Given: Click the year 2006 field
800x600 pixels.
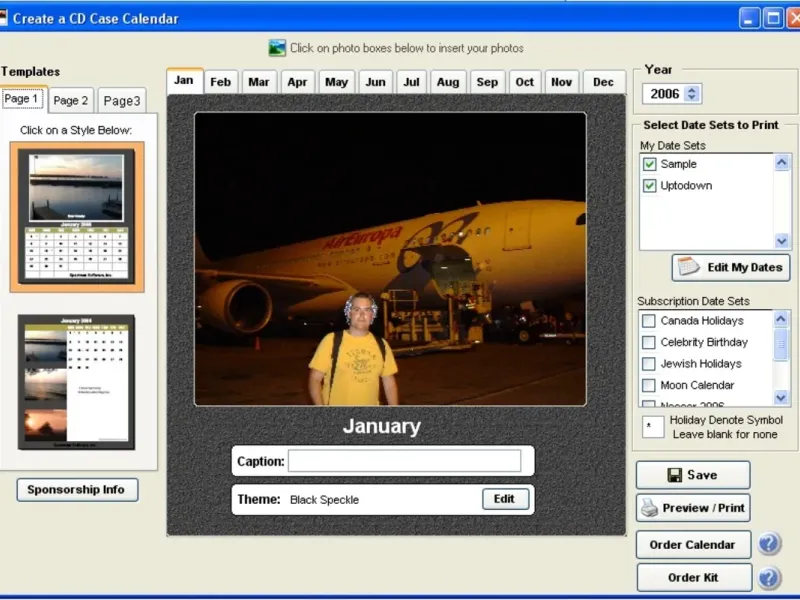Looking at the screenshot, I should (x=664, y=94).
